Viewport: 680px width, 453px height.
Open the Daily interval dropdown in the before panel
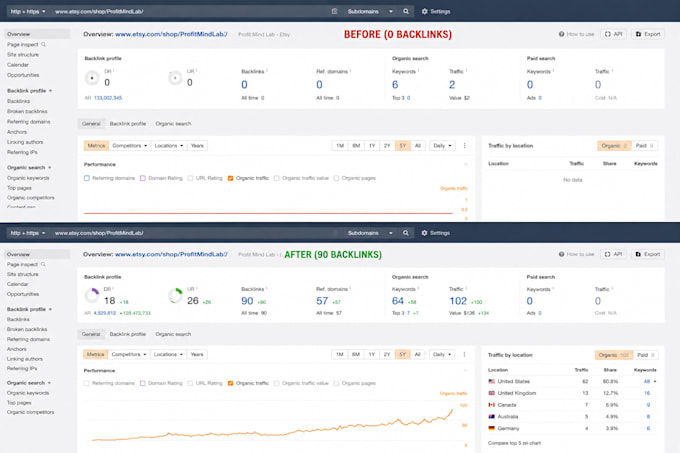tap(442, 146)
